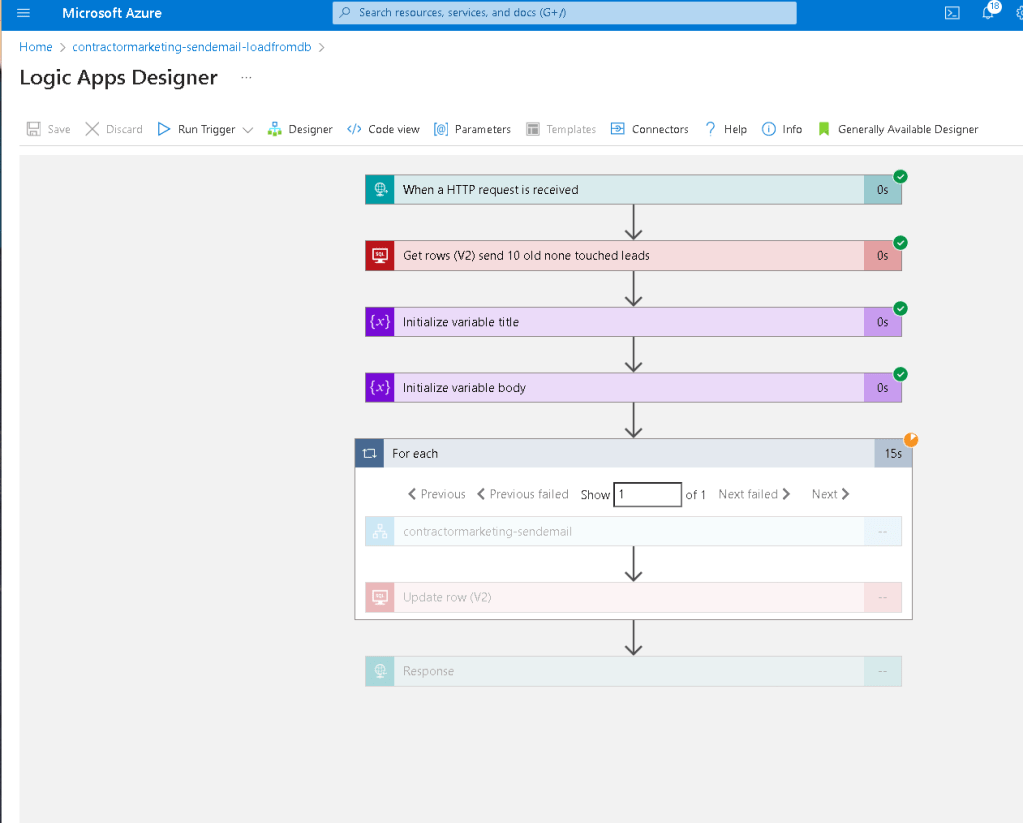1023x823 pixels.
Task: Click the HTTP request trigger globe icon
Action: coord(380,190)
